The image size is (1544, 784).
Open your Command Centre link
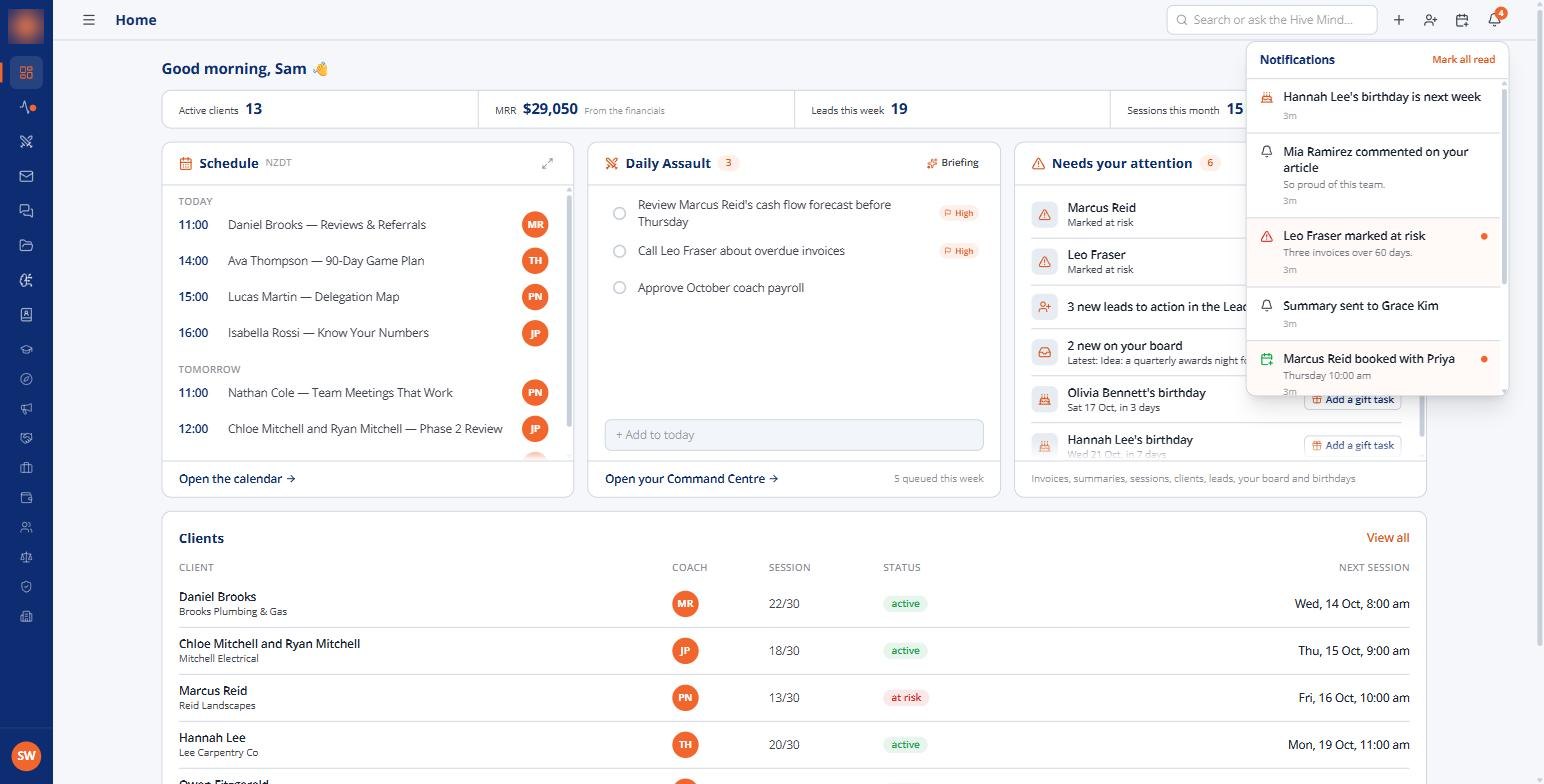coord(691,479)
